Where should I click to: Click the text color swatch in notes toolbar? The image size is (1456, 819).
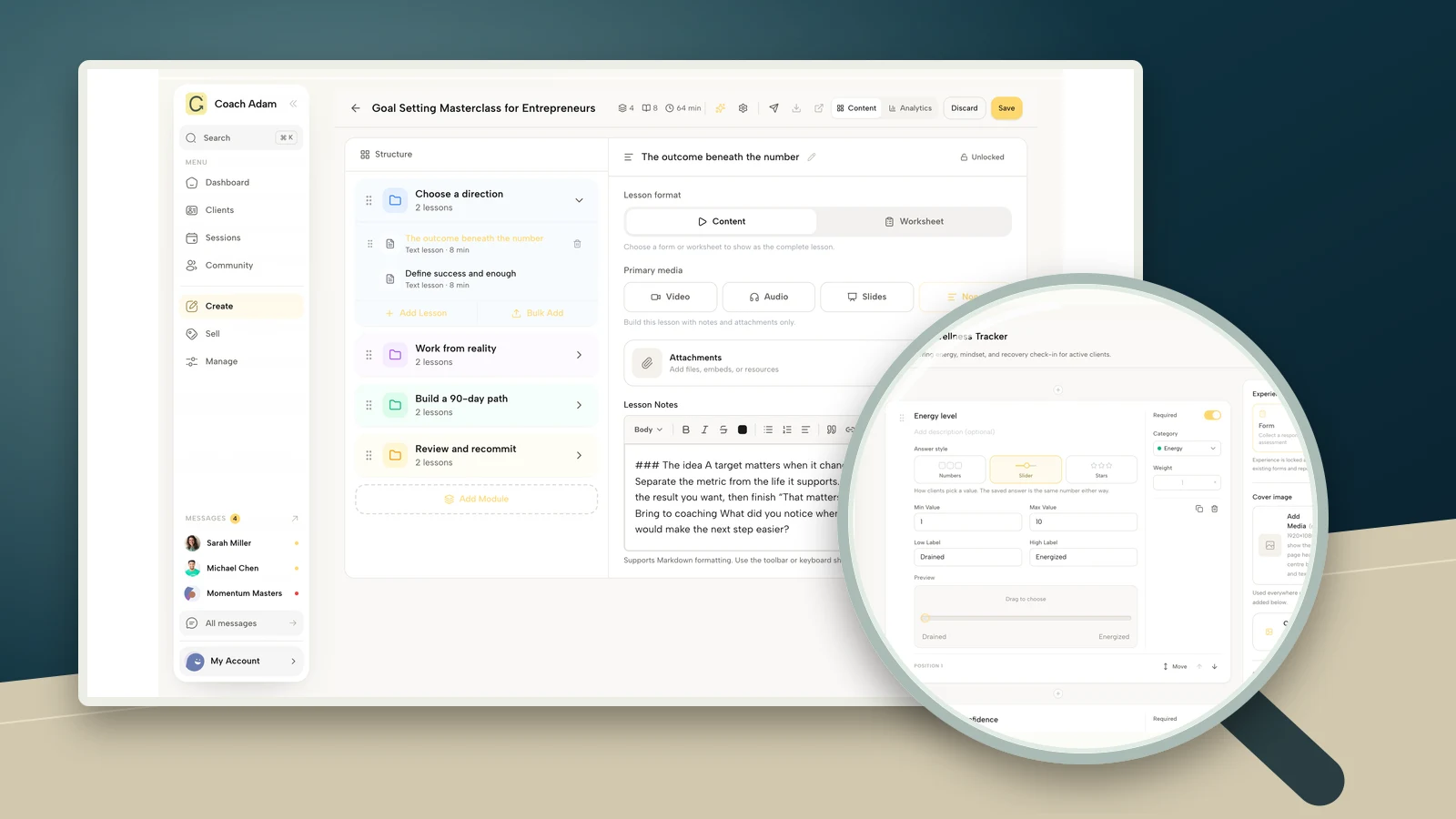tap(743, 430)
